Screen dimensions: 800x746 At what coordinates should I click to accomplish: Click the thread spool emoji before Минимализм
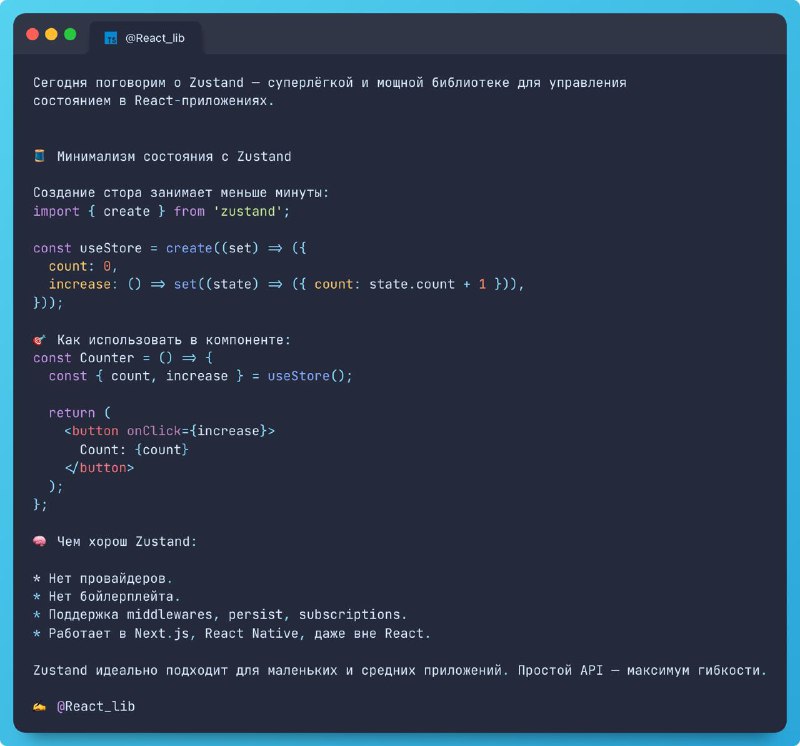point(39,156)
